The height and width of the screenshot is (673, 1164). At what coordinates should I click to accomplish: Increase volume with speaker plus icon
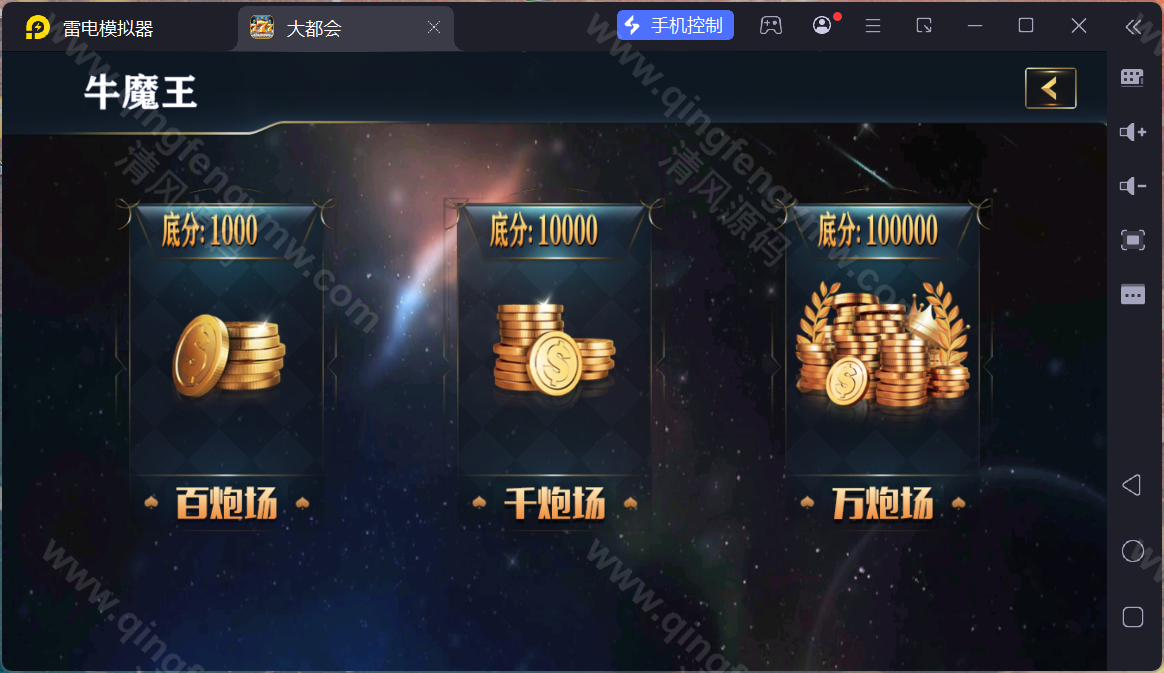pyautogui.click(x=1132, y=132)
